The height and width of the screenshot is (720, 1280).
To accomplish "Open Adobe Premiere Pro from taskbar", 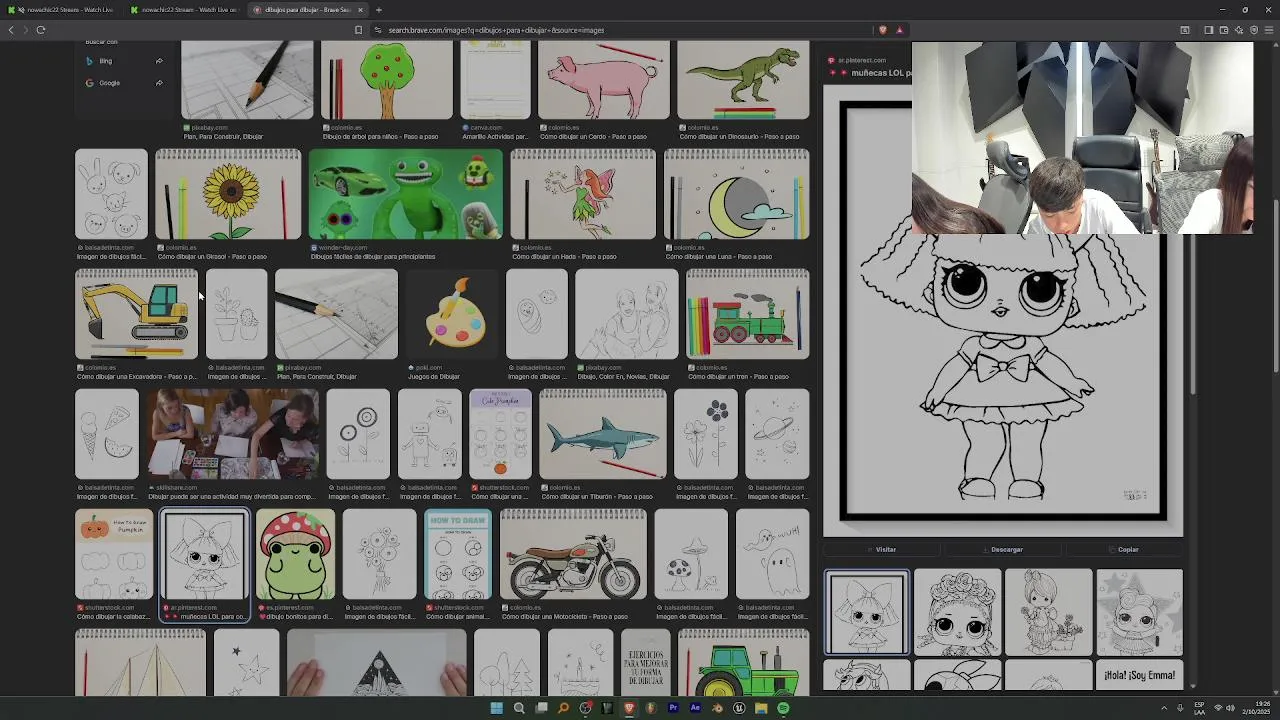I will (673, 708).
